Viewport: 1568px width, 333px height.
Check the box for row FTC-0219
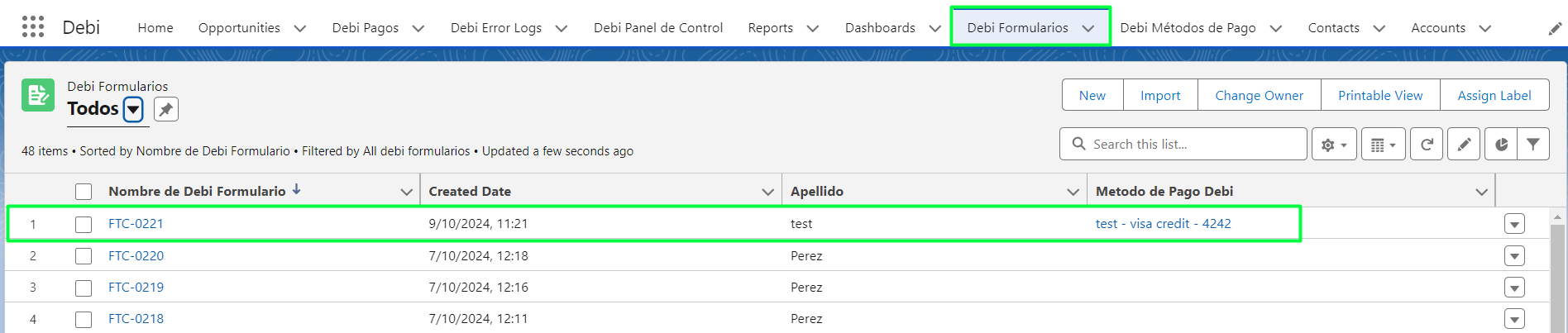pyautogui.click(x=84, y=288)
